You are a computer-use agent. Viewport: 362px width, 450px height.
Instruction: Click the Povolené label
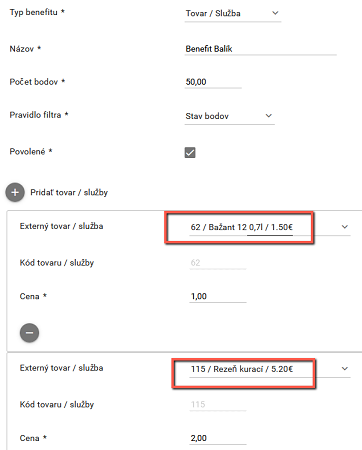pos(27,152)
